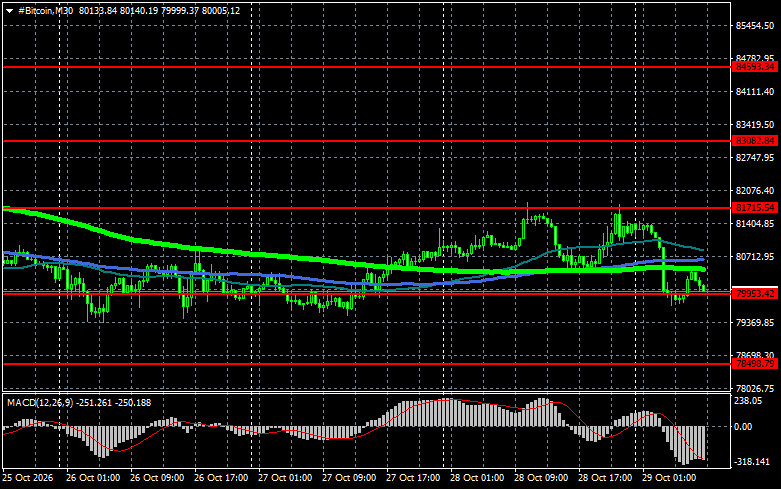Click the red level label 79953.42
The height and width of the screenshot is (489, 781).
click(755, 294)
